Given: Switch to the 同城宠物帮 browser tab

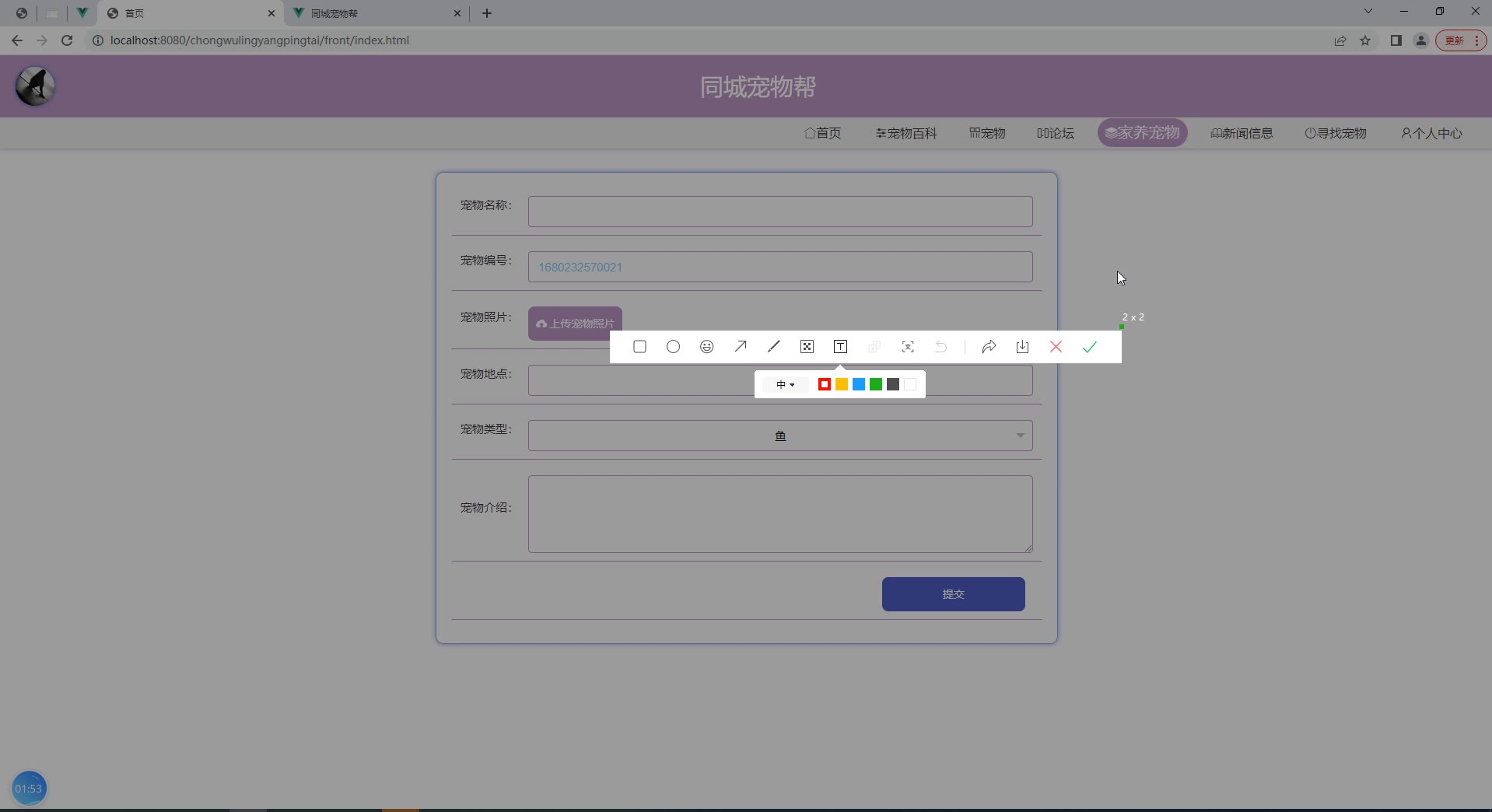Looking at the screenshot, I should tap(373, 13).
